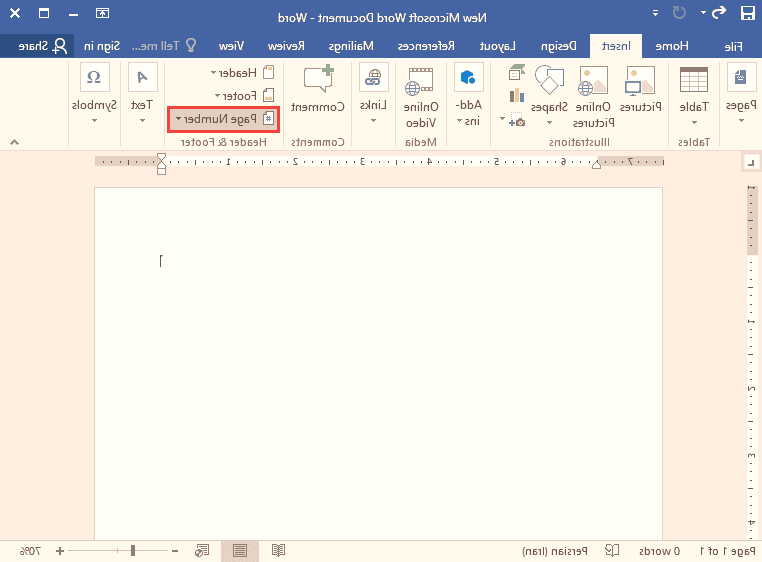This screenshot has height=562, width=762.
Task: Click the zoom slider handle
Action: click(133, 550)
